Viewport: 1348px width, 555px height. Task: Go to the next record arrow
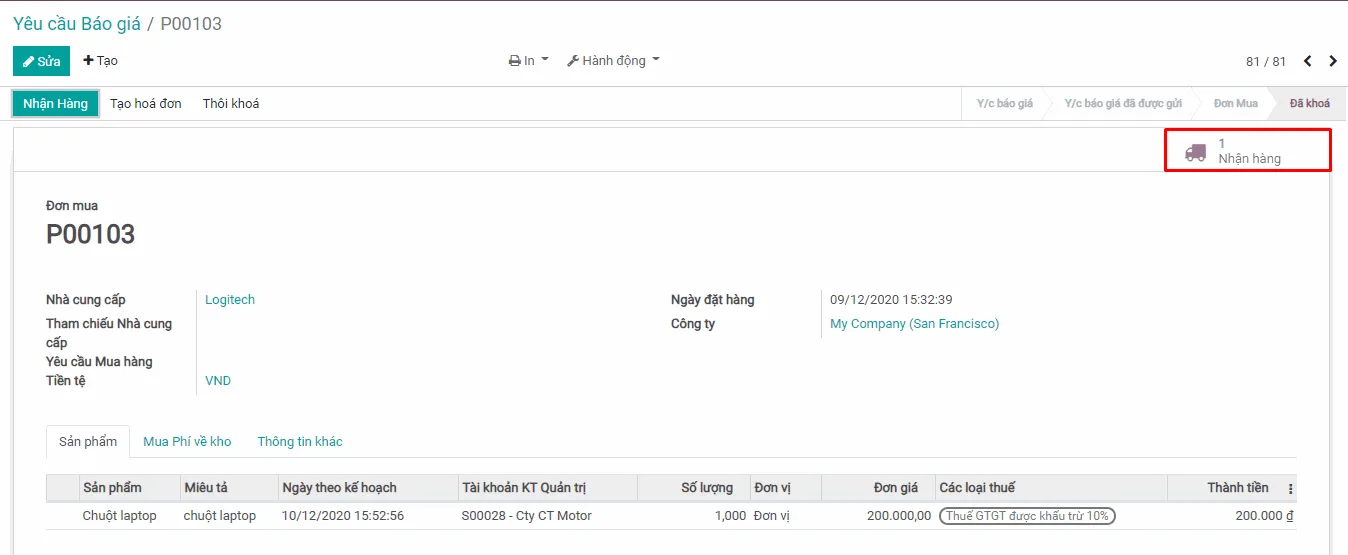pyautogui.click(x=1333, y=61)
